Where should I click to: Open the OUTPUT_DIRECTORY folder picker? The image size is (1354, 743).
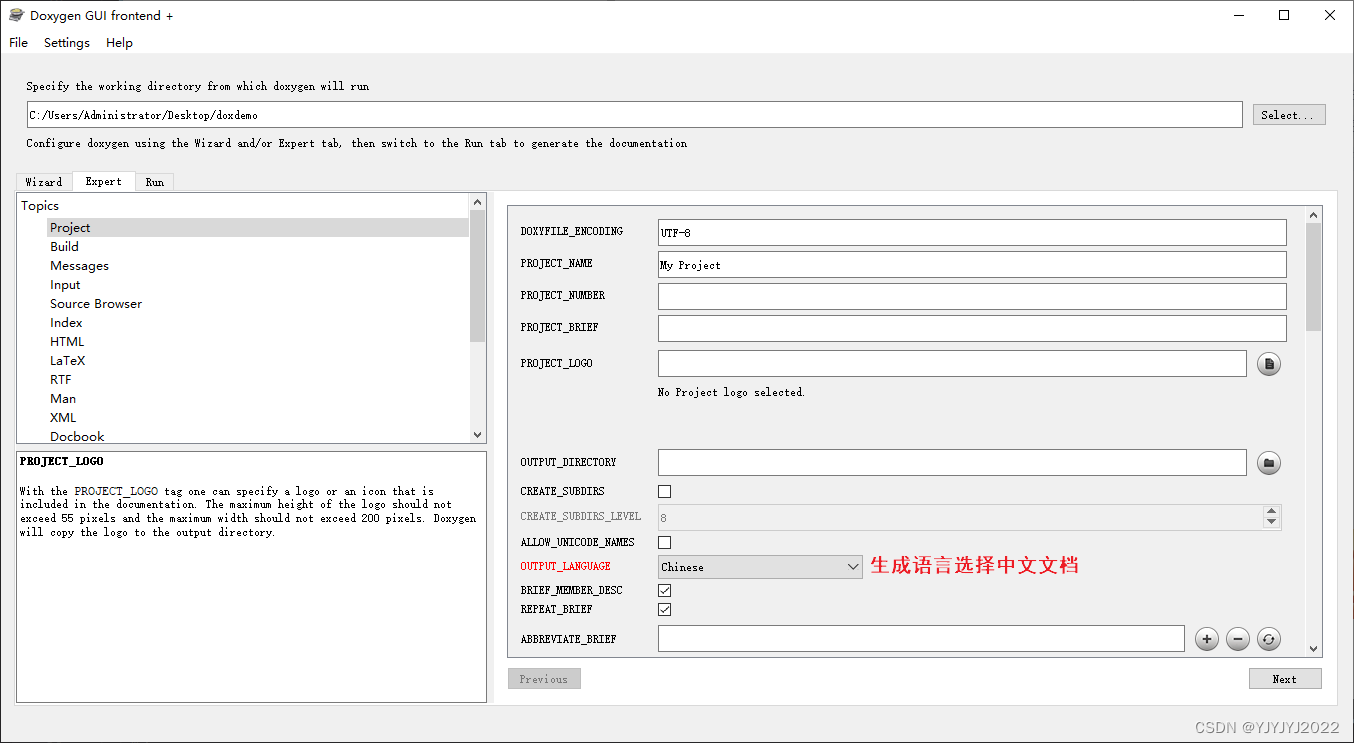click(x=1268, y=462)
